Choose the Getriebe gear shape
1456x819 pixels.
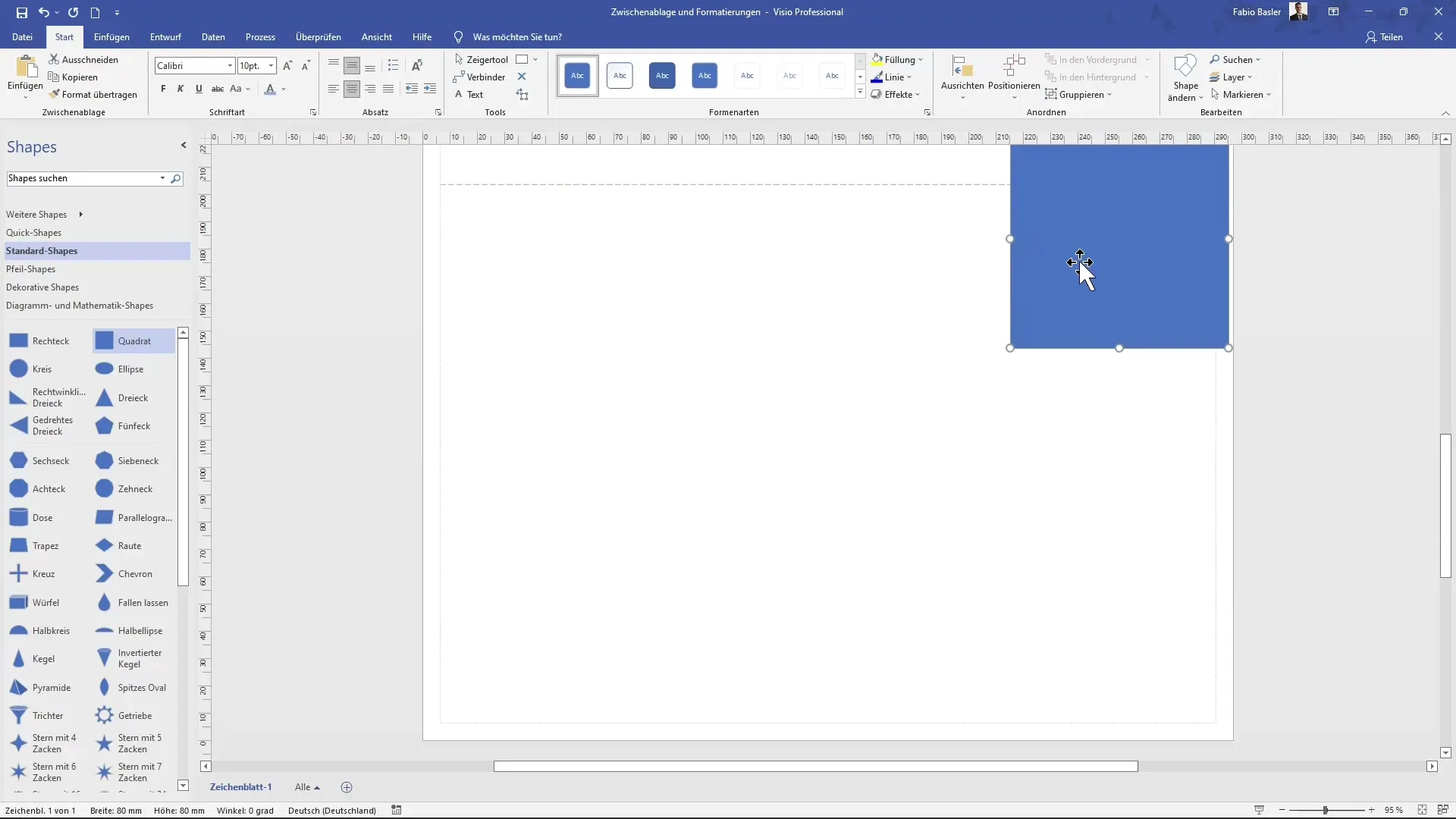(x=124, y=715)
